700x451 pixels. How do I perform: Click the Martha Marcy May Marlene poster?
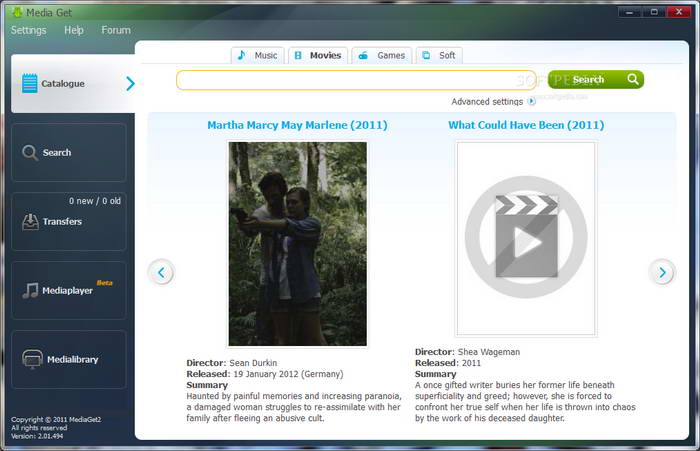point(298,244)
